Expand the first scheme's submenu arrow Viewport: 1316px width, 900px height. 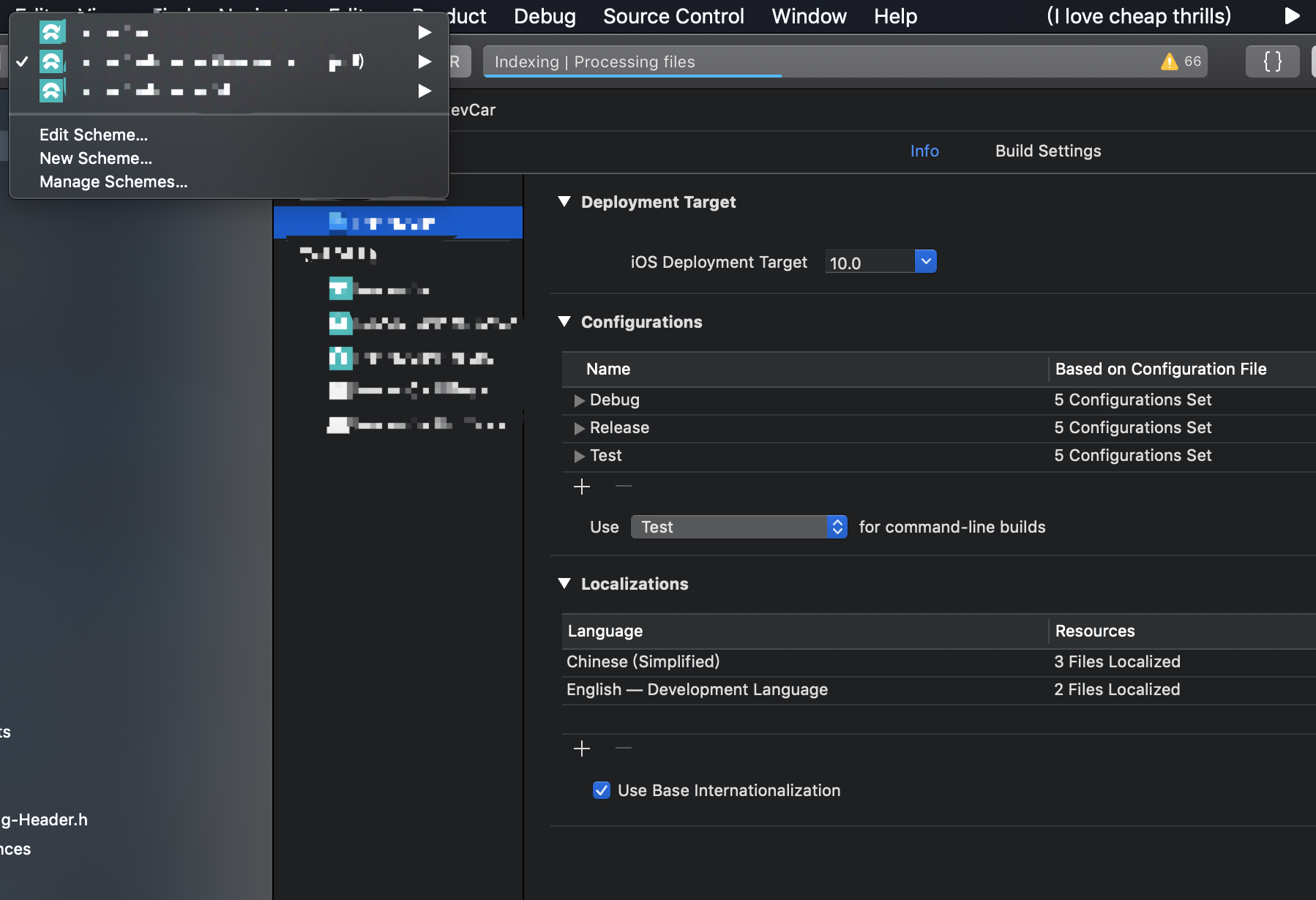(424, 32)
